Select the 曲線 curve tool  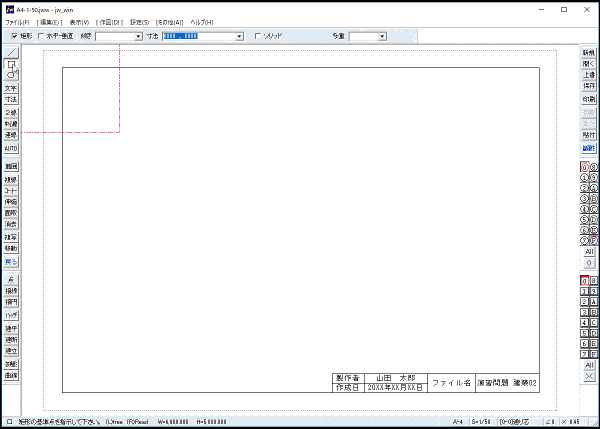tap(11, 375)
